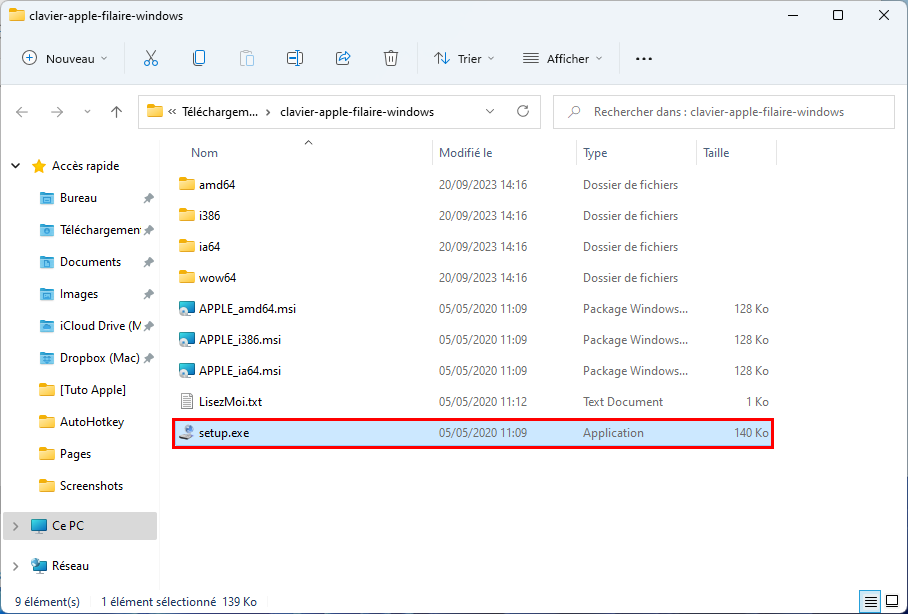Screen dimensions: 908x614
Task: Expand the Ce PC tree node
Action: 16,526
